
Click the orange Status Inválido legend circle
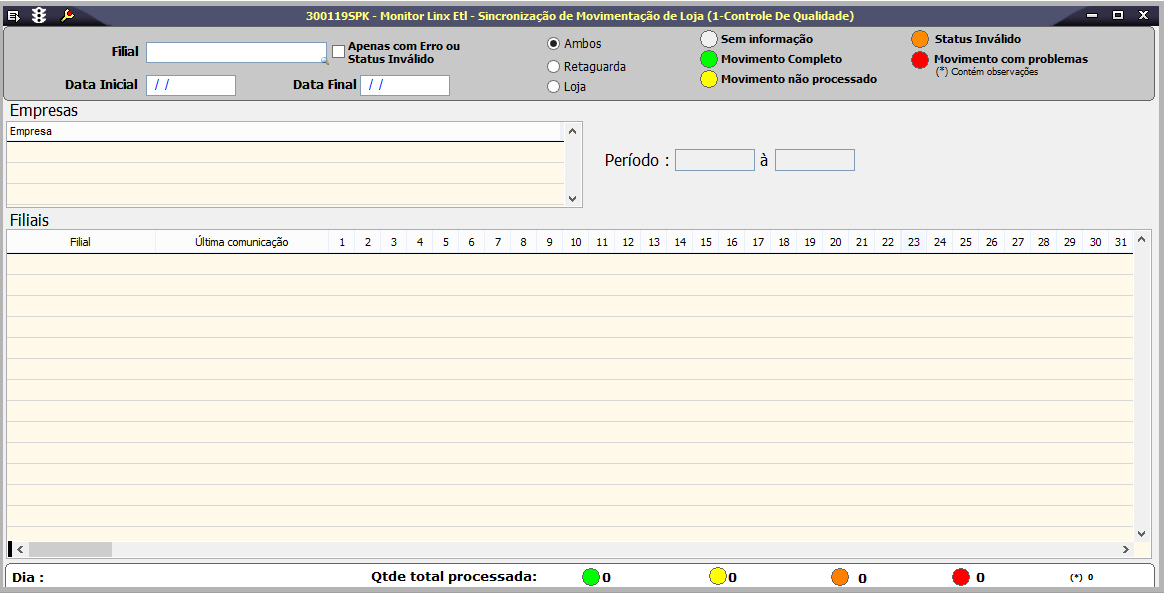click(921, 39)
